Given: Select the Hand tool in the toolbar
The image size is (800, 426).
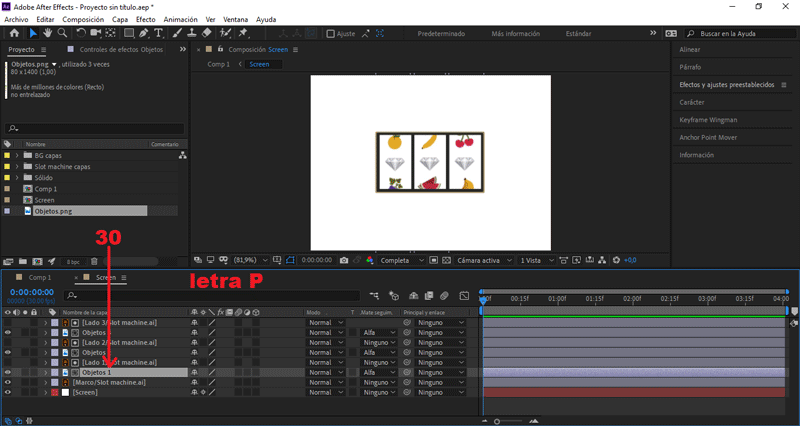Looking at the screenshot, I should (x=46, y=33).
